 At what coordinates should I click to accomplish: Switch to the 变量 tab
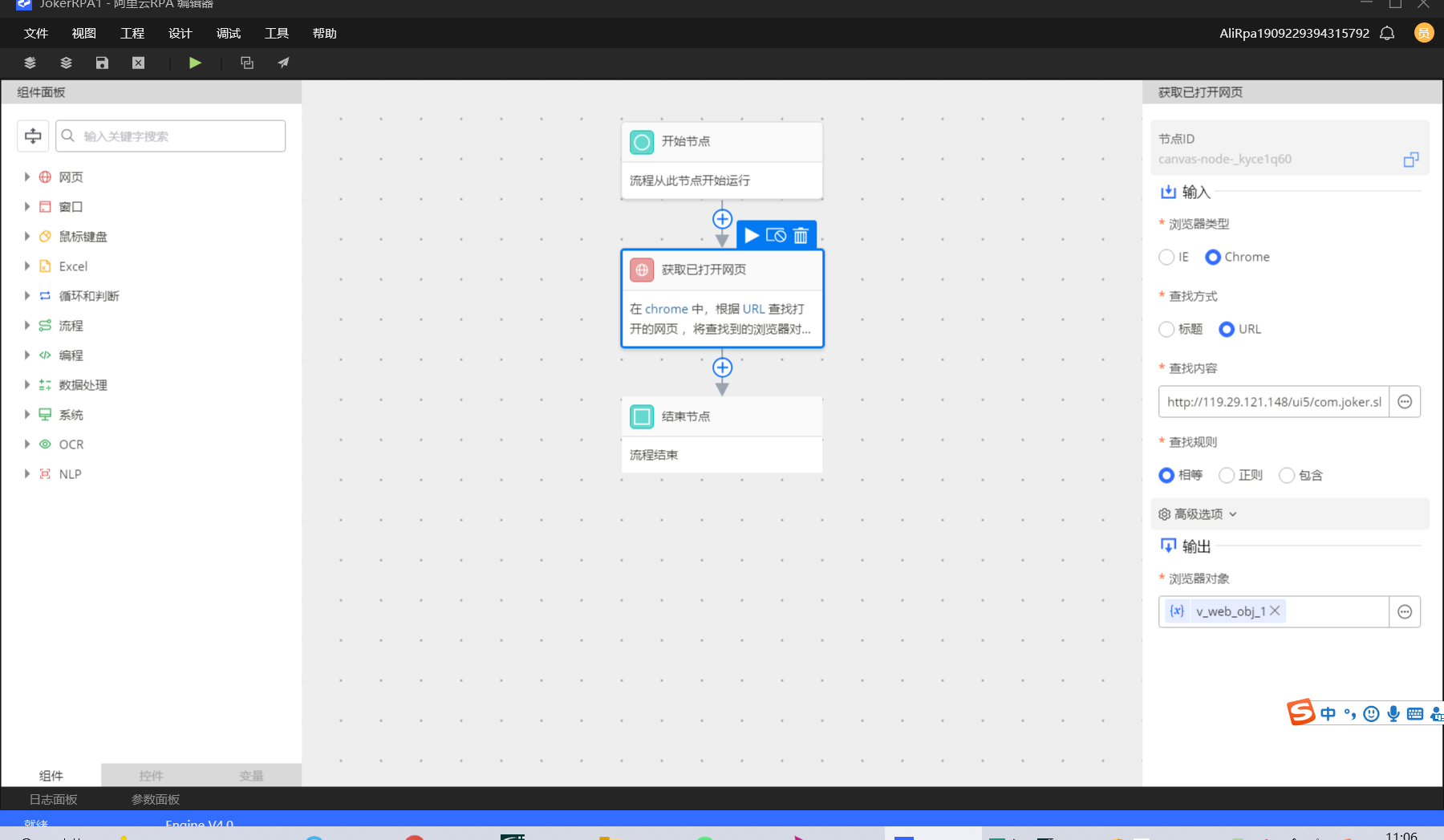coord(251,775)
